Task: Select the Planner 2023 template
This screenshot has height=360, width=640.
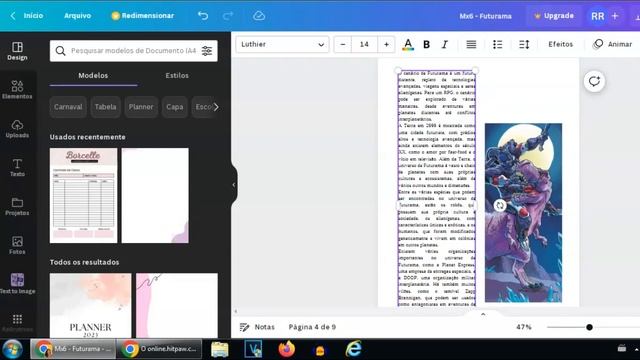Action: [x=91, y=306]
